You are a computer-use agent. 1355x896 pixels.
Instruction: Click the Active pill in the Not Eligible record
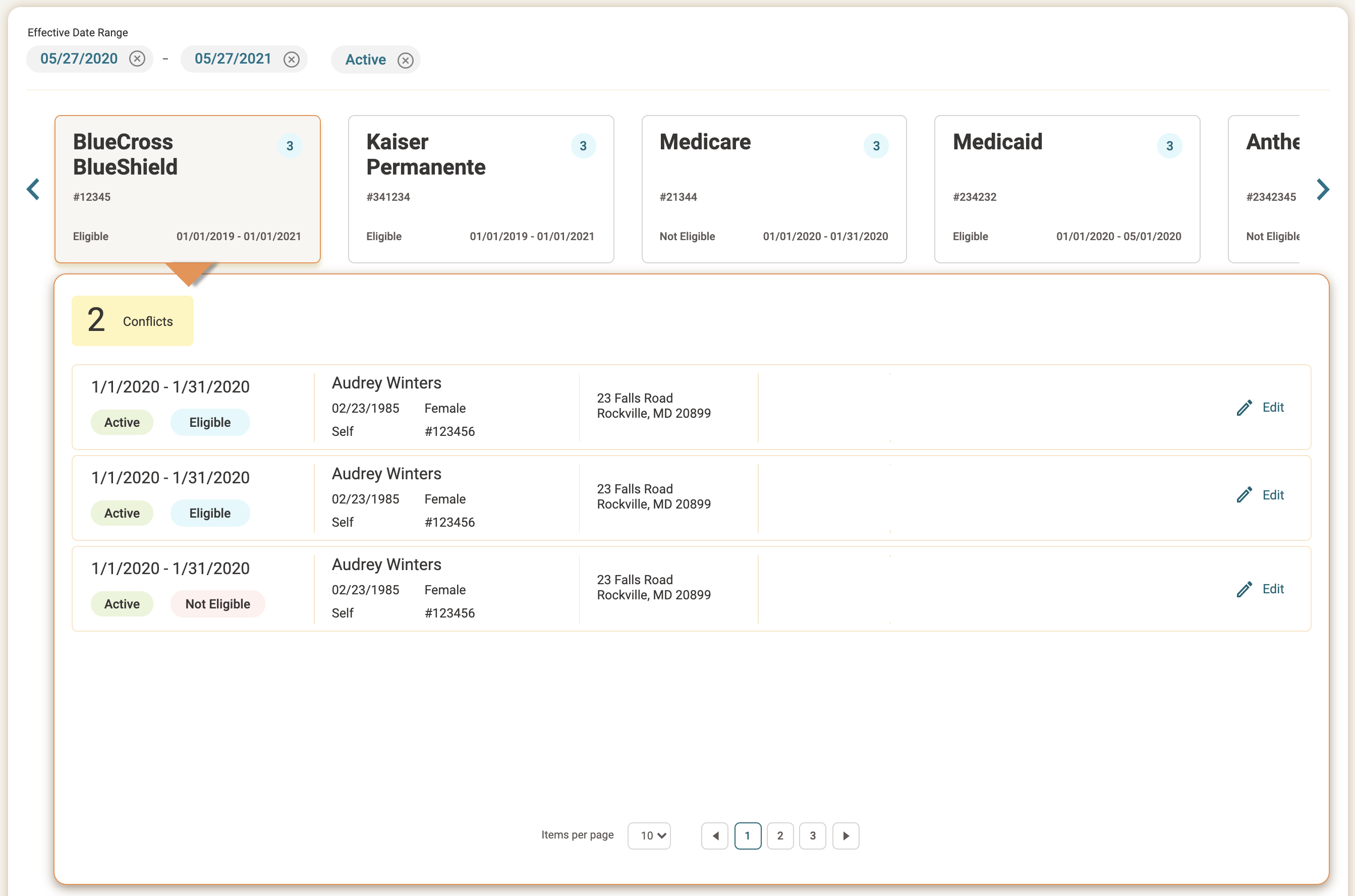pos(122,604)
